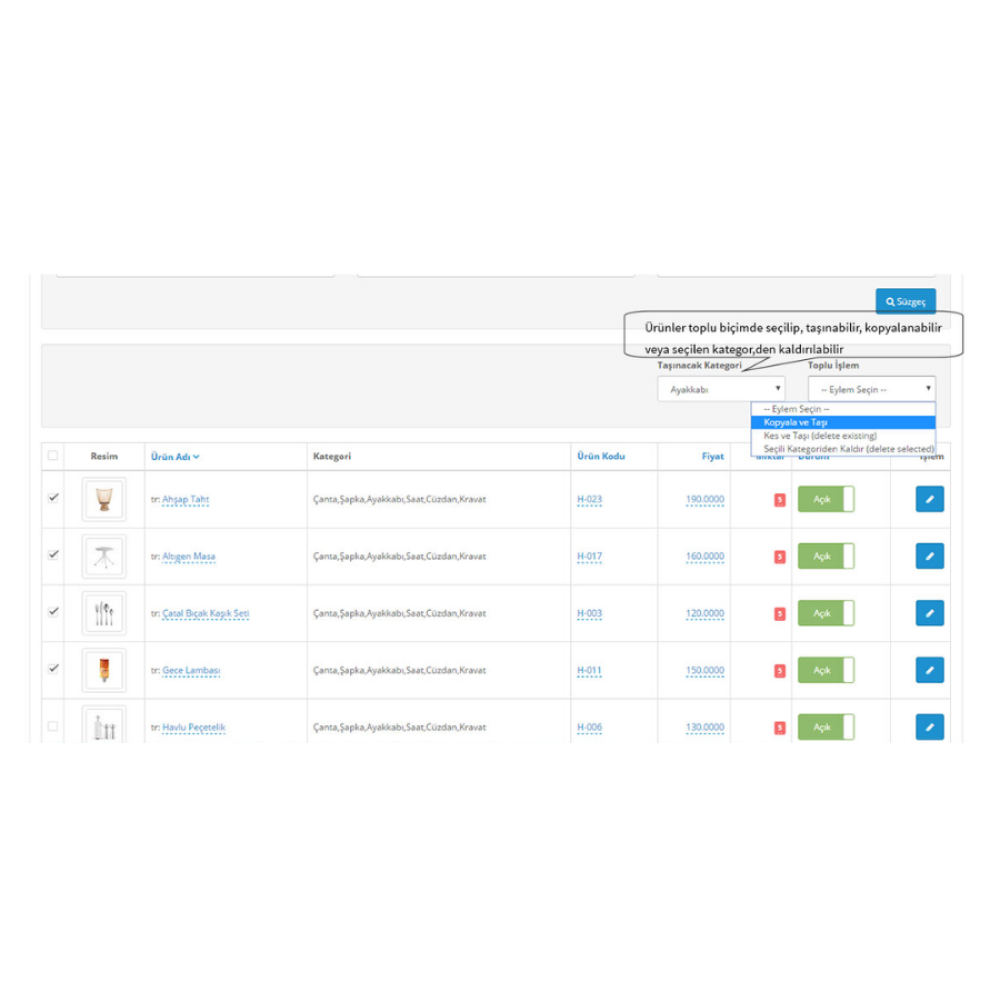The height and width of the screenshot is (1000, 1000).
Task: Open the H-023 product code link
Action: pyautogui.click(x=589, y=498)
